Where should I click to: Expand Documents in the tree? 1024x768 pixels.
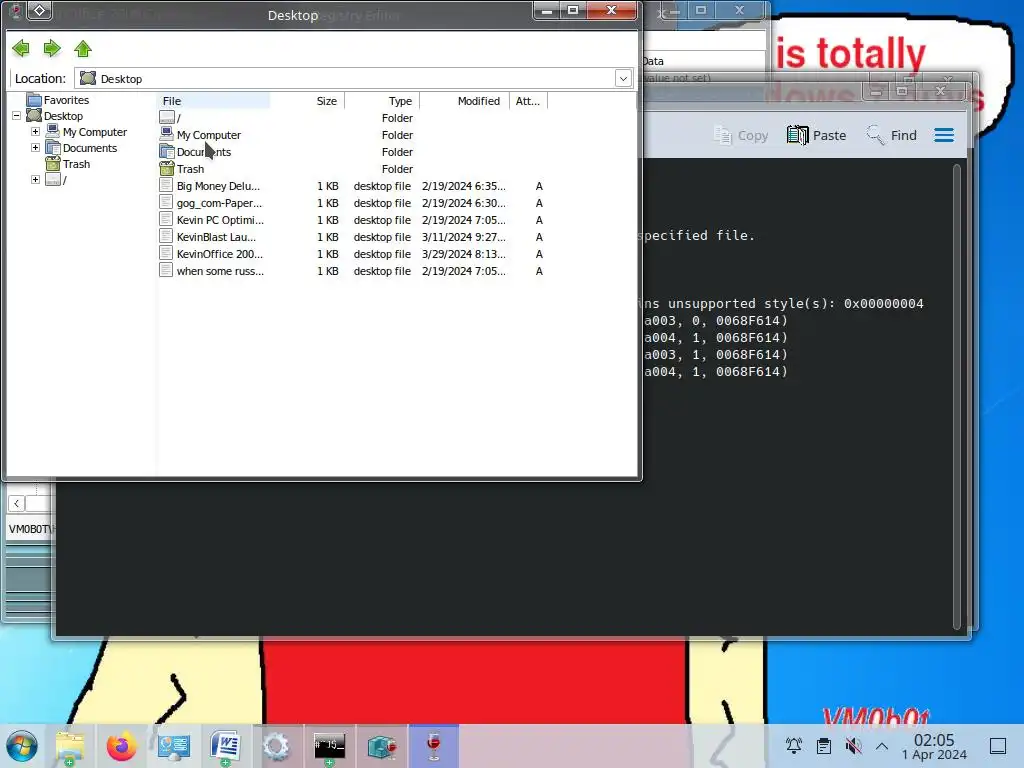pyautogui.click(x=35, y=148)
